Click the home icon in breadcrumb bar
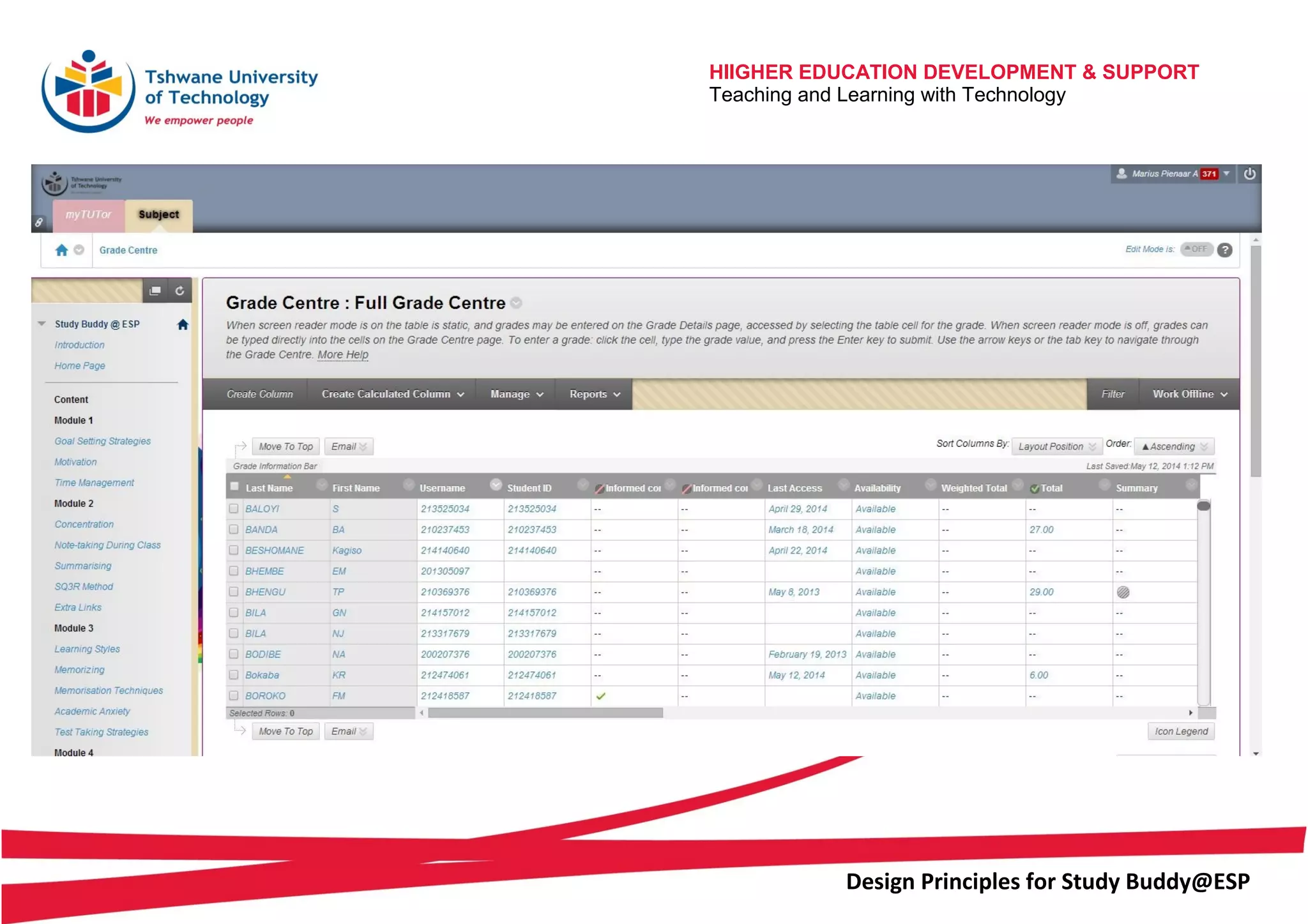Image resolution: width=1308 pixels, height=924 pixels. coord(61,250)
